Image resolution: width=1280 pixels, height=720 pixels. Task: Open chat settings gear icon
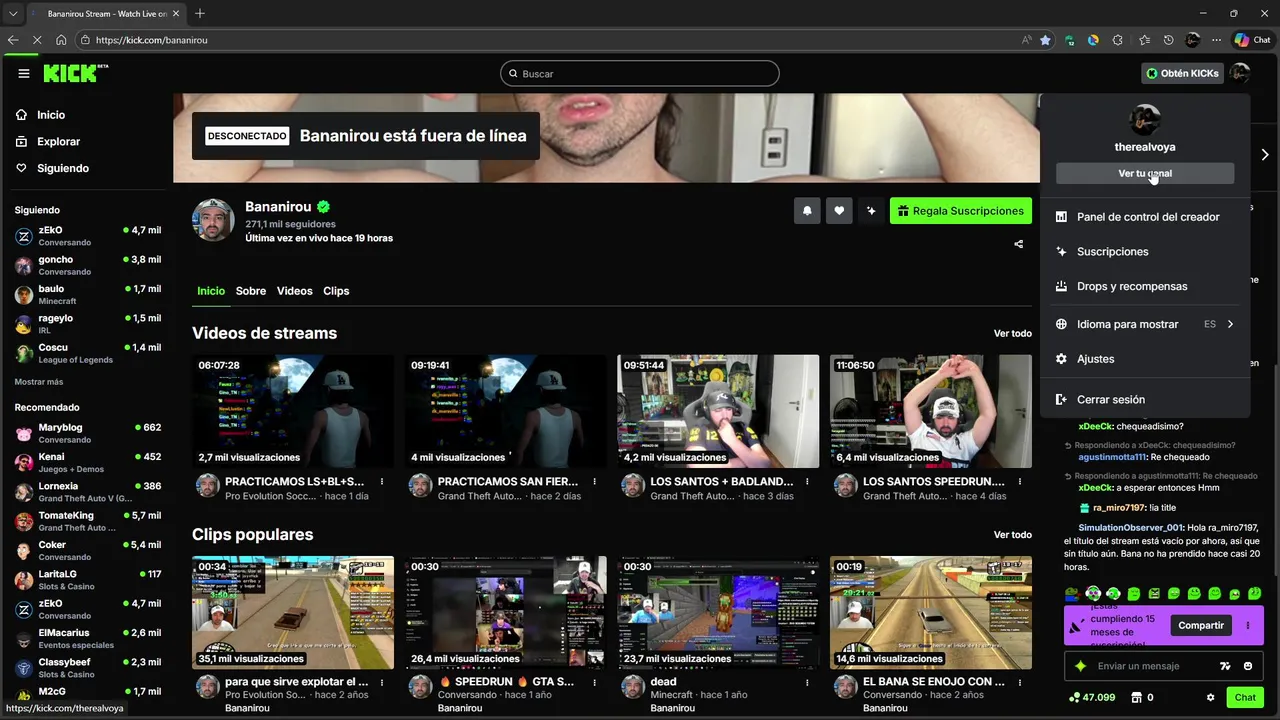click(1210, 698)
